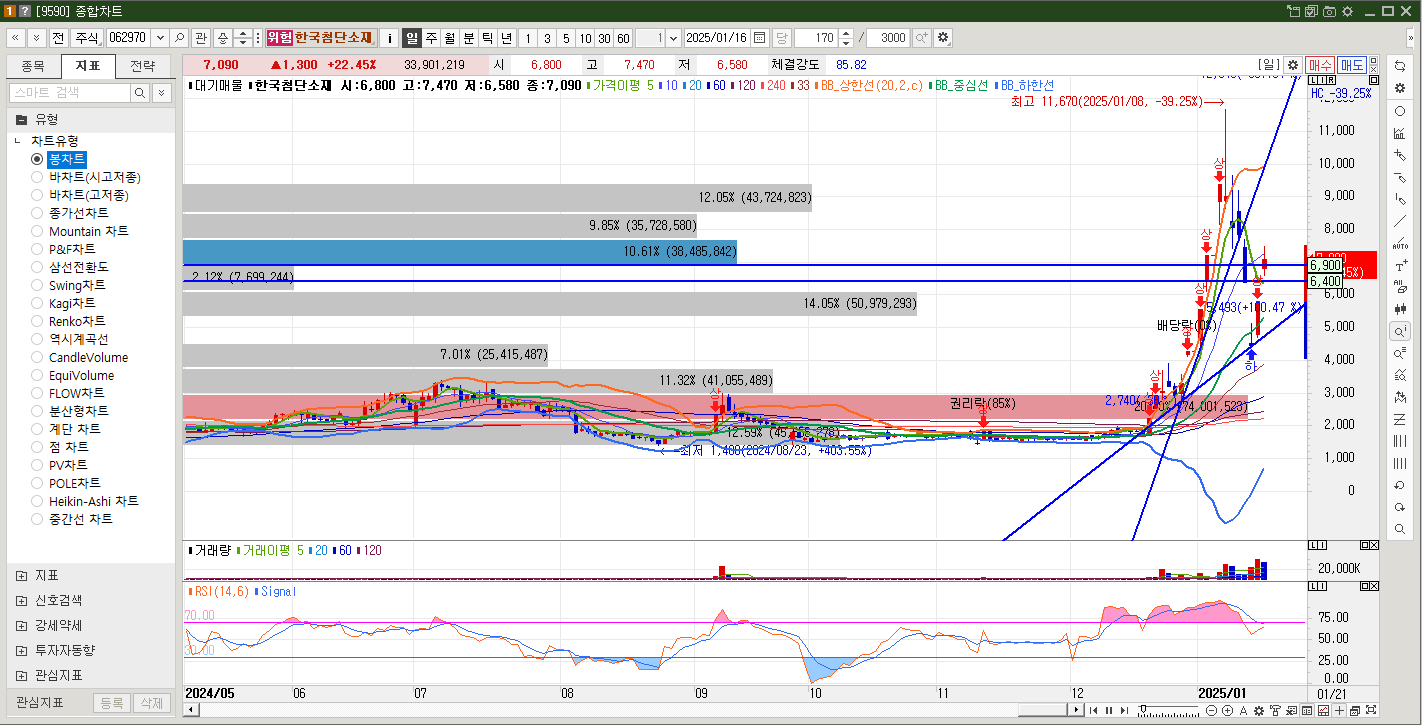Viewport: 1422px width, 725px height.
Task: Click the refresh/rotate icon atop right toolbar
Action: tap(1400, 65)
